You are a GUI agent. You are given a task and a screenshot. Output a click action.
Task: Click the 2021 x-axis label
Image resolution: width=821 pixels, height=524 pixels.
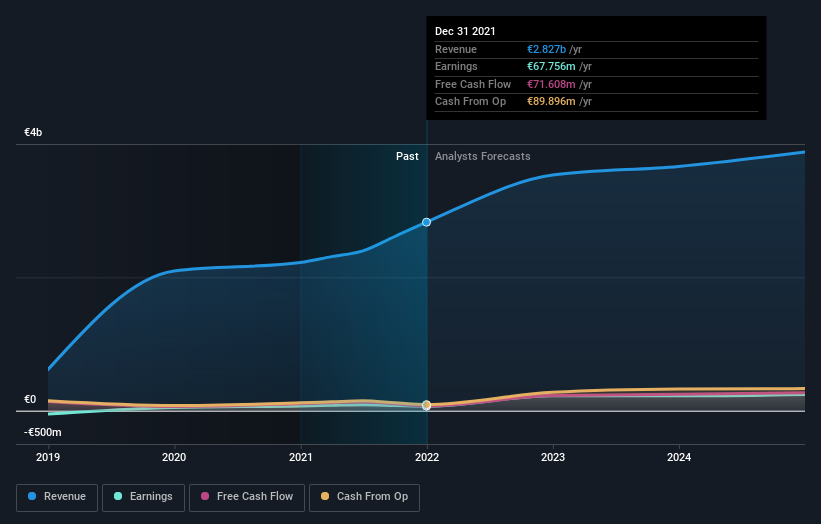(x=301, y=457)
